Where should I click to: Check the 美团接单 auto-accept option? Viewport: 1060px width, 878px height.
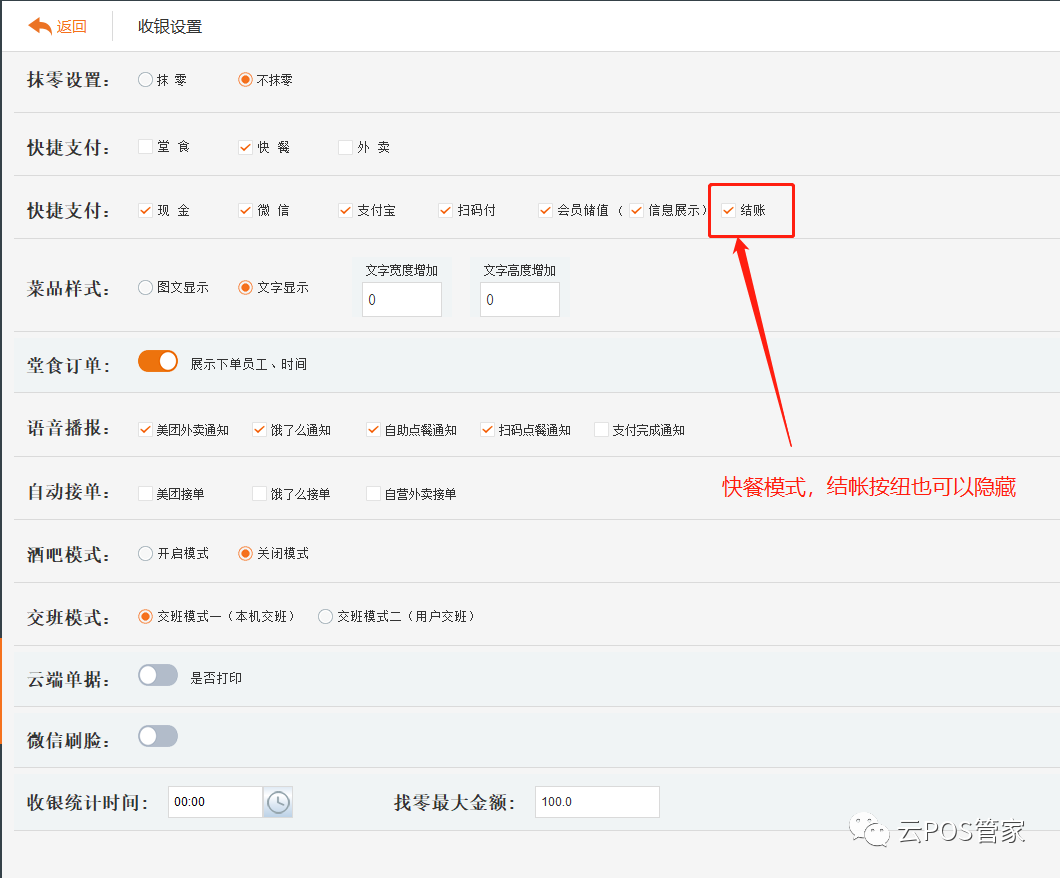pos(144,492)
